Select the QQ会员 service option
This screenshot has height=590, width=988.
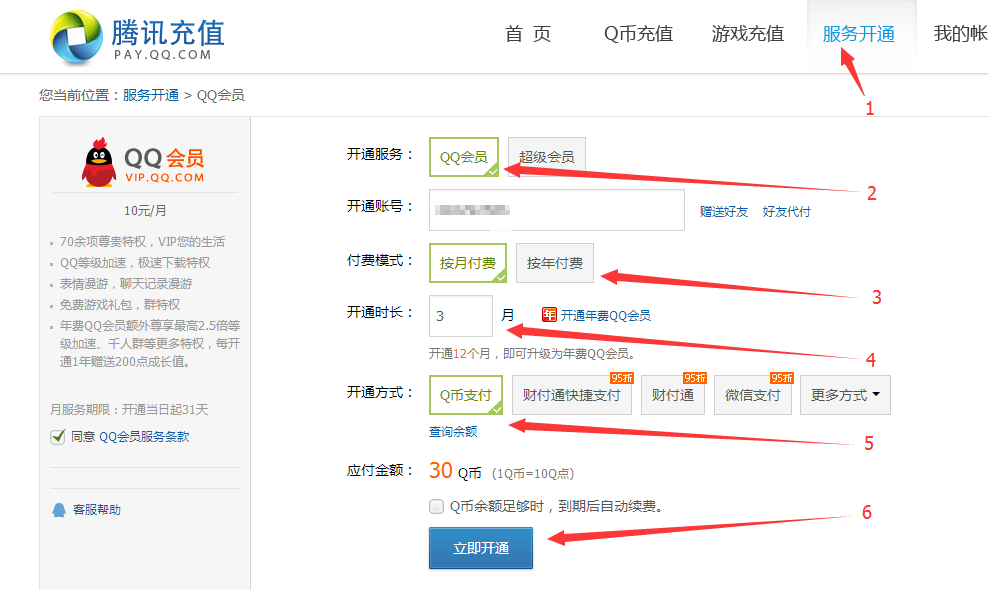click(x=464, y=157)
